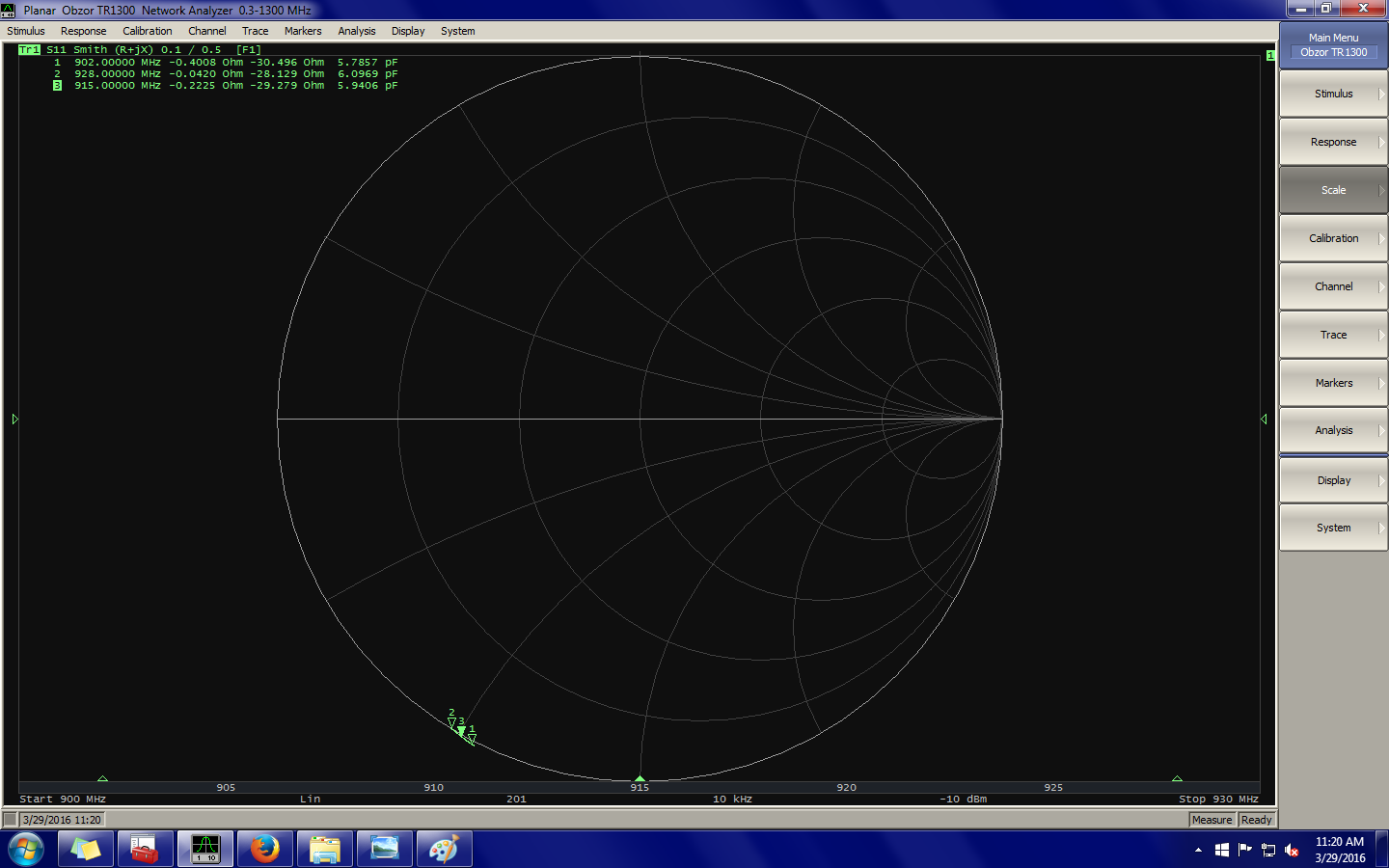
Task: Select active marker 3 in the marker table
Action: (x=57, y=86)
